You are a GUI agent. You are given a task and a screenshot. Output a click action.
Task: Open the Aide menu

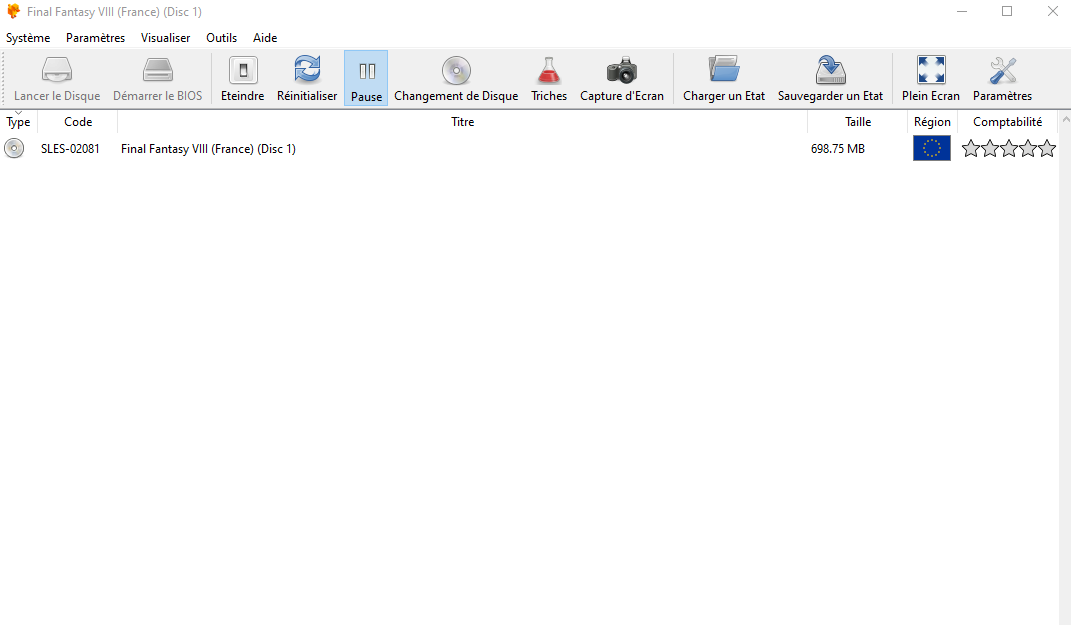click(x=265, y=38)
